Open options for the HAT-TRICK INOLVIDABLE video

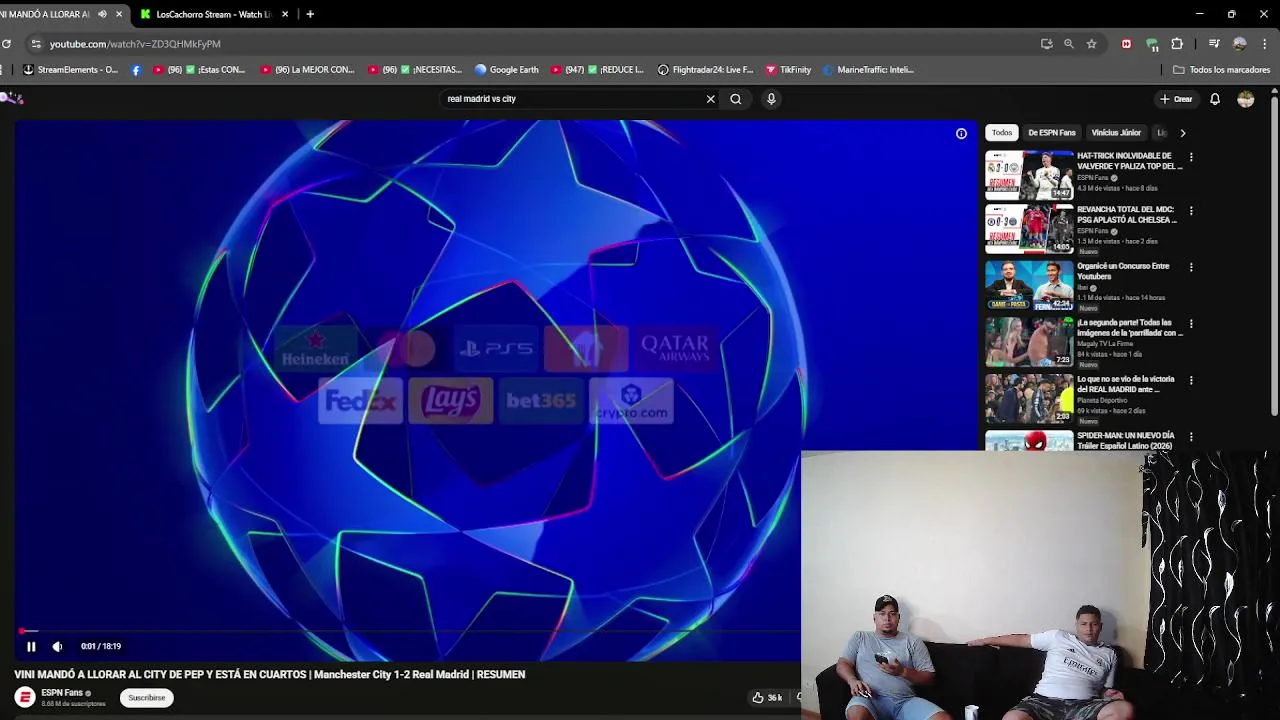tap(1191, 157)
